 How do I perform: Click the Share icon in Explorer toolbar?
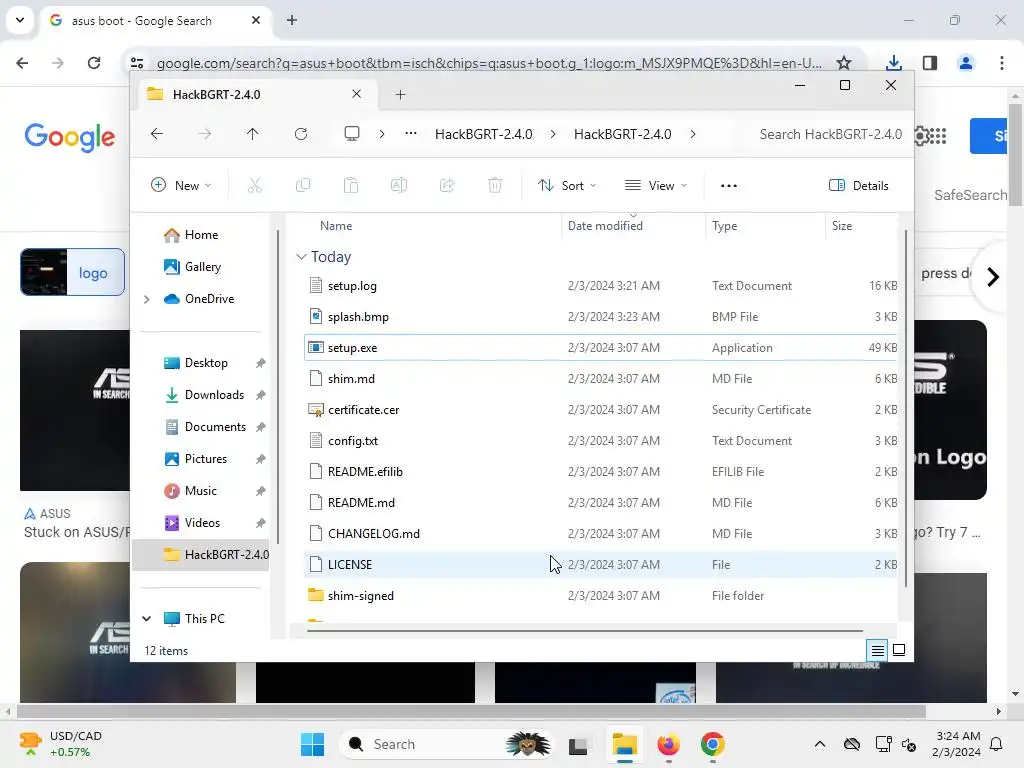pyautogui.click(x=447, y=185)
